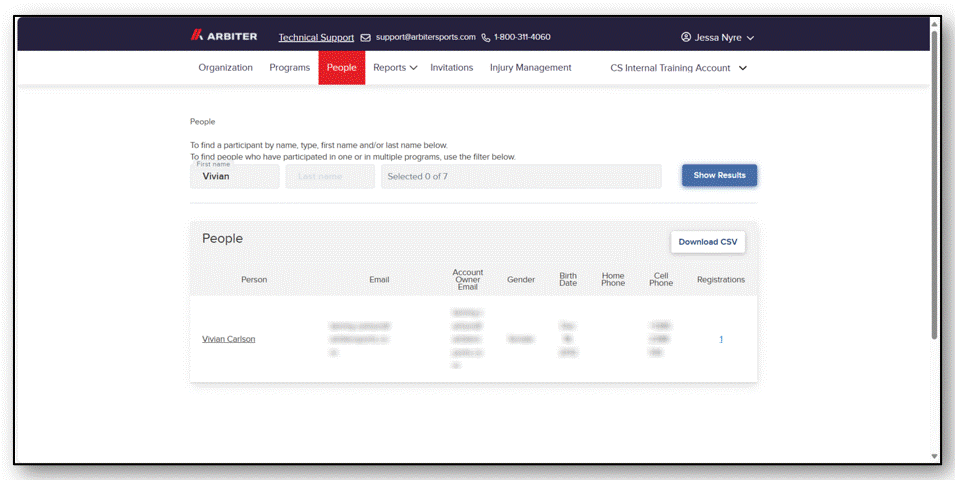Click the Arbiter logo
Viewport: 955px width, 480px height.
pos(224,37)
